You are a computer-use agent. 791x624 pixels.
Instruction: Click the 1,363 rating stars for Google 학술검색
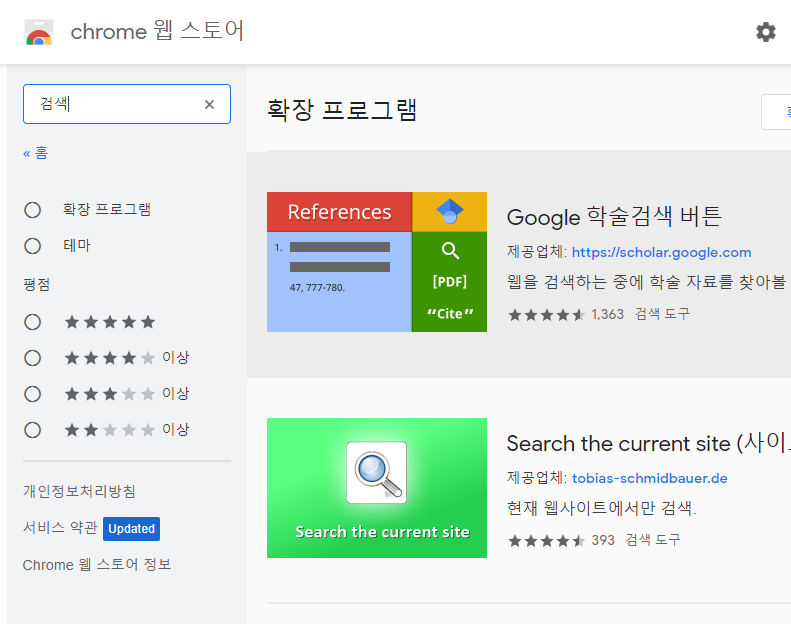(x=546, y=315)
